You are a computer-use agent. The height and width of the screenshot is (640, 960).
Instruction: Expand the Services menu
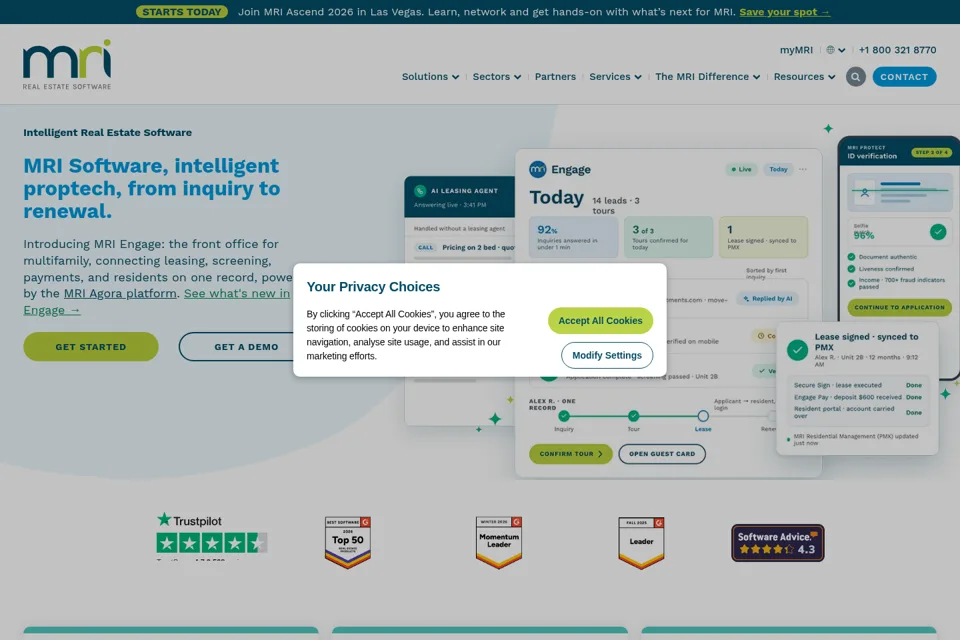(x=615, y=77)
